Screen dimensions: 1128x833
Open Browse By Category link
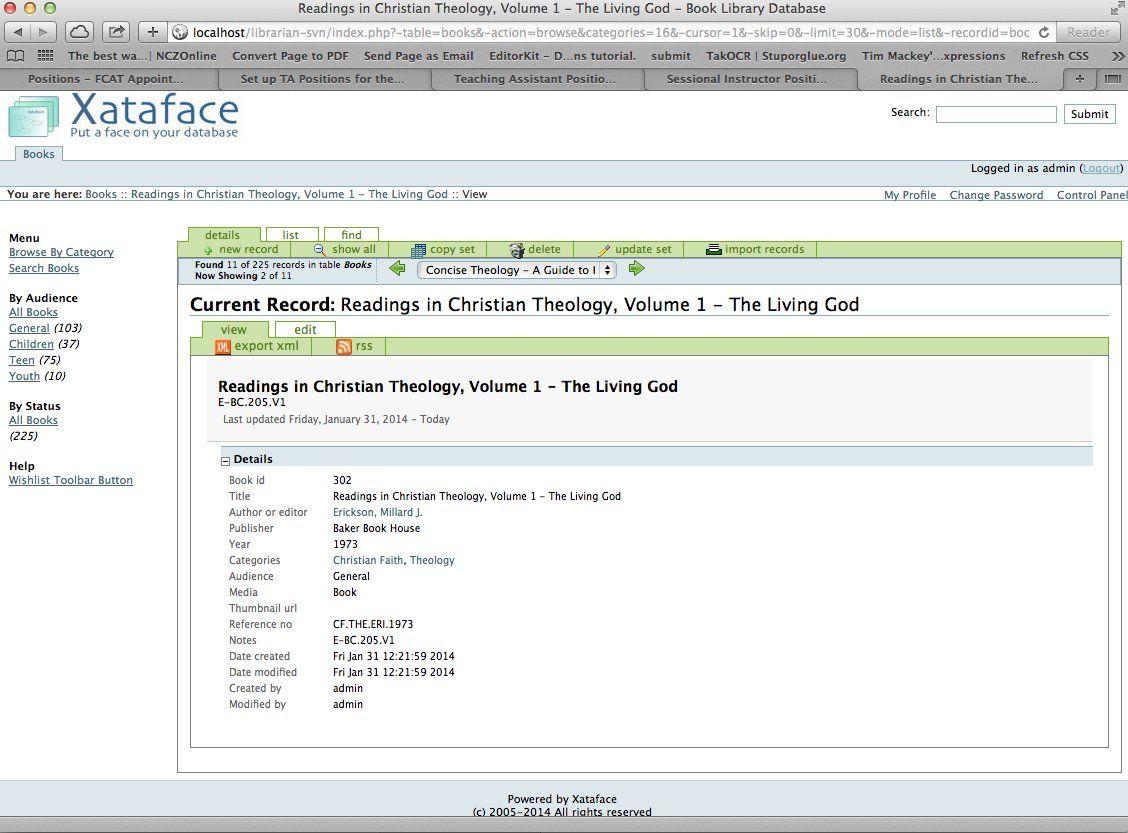[61, 252]
